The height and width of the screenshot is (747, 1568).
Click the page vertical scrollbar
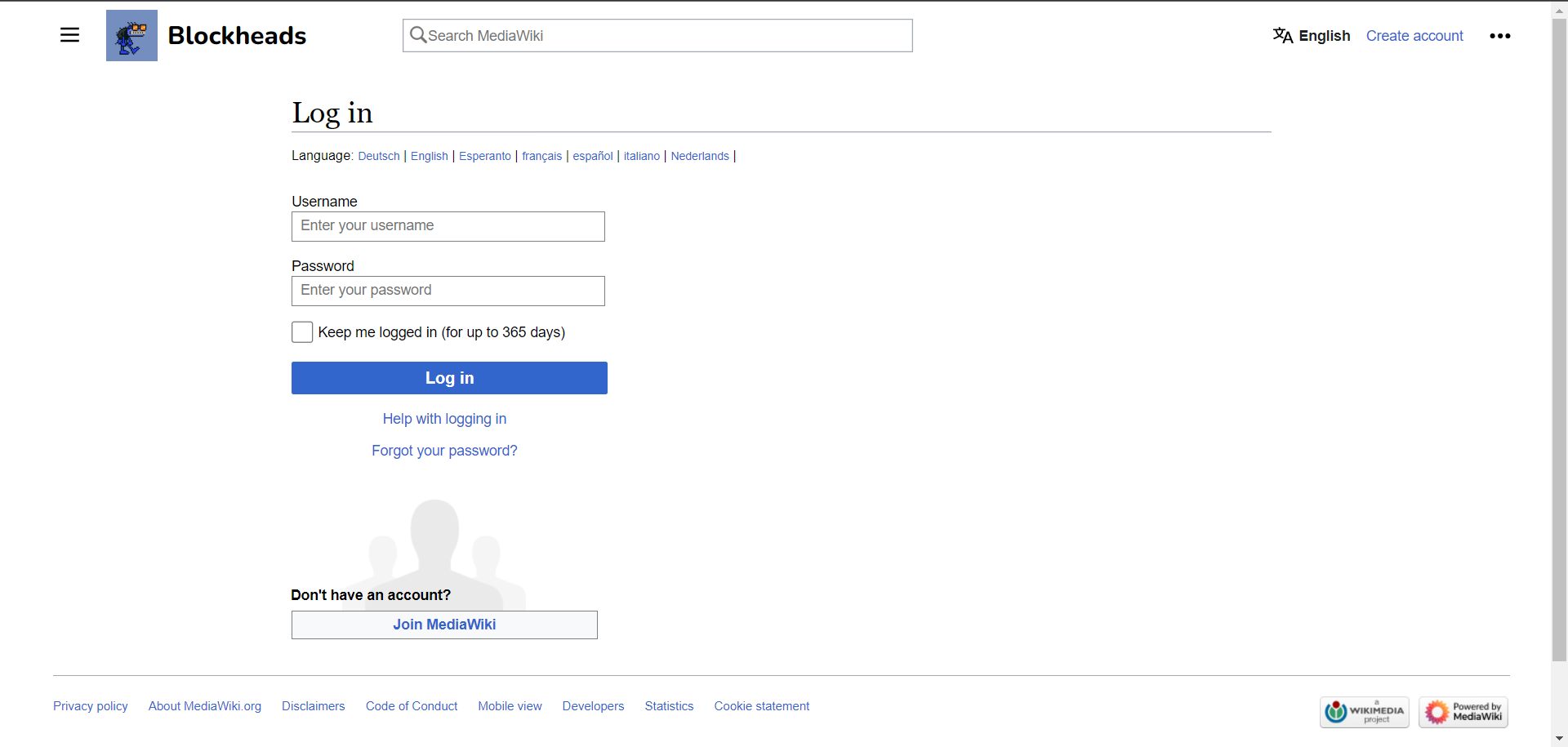click(x=1559, y=339)
